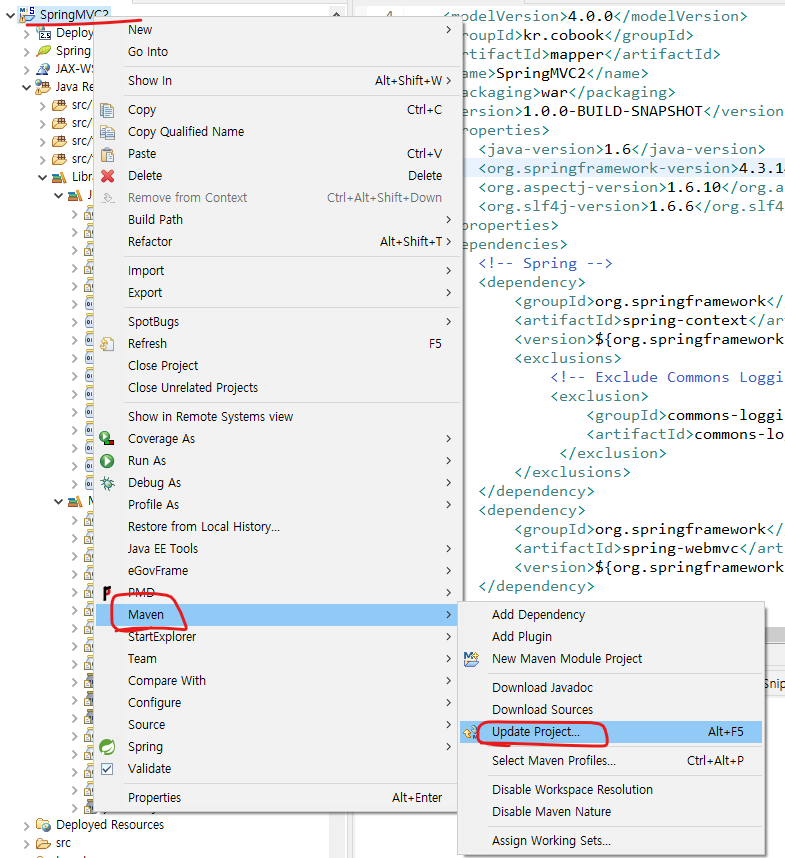Click the java-version property line in editor
Image resolution: width=785 pixels, height=858 pixels.
point(621,149)
